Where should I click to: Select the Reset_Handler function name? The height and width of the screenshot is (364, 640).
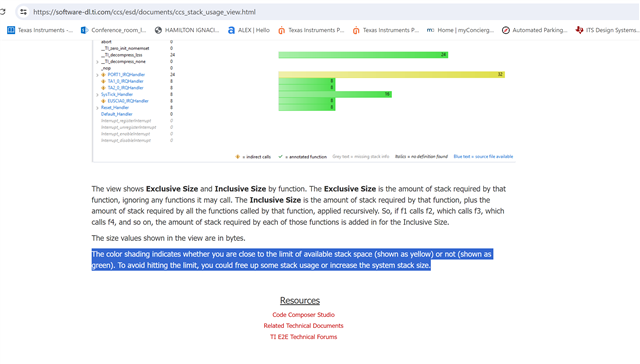click(x=115, y=107)
